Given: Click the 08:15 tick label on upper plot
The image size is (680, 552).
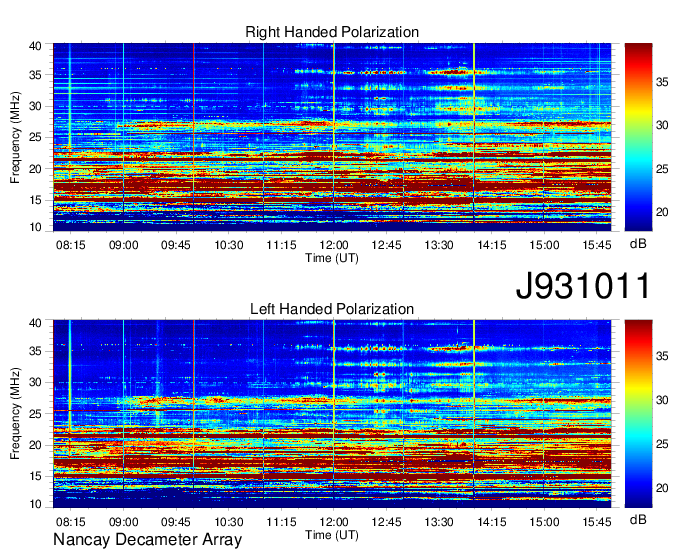Looking at the screenshot, I should click(x=71, y=245).
